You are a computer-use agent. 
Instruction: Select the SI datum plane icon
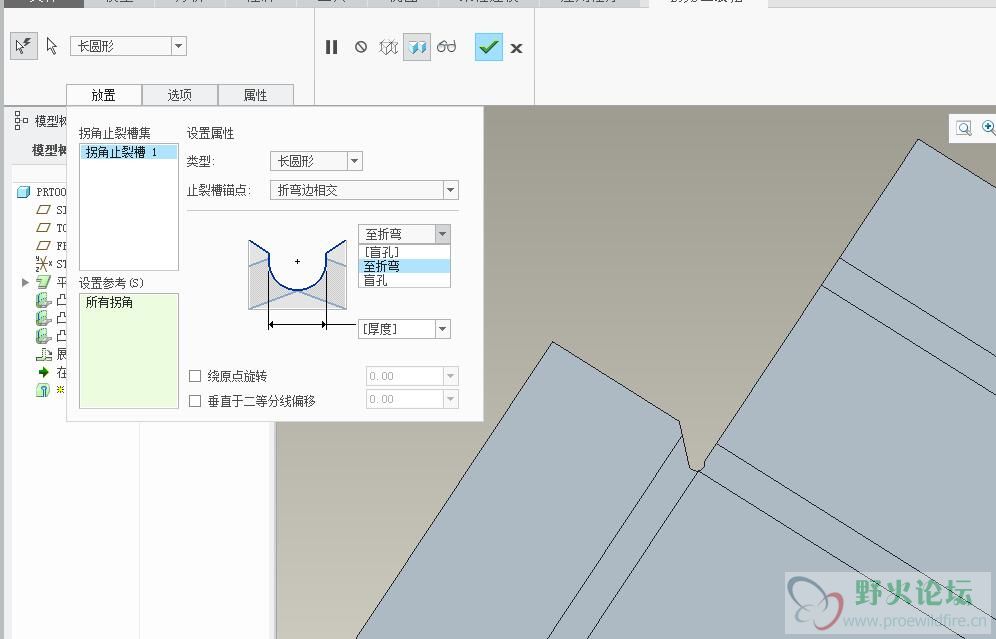pos(43,210)
